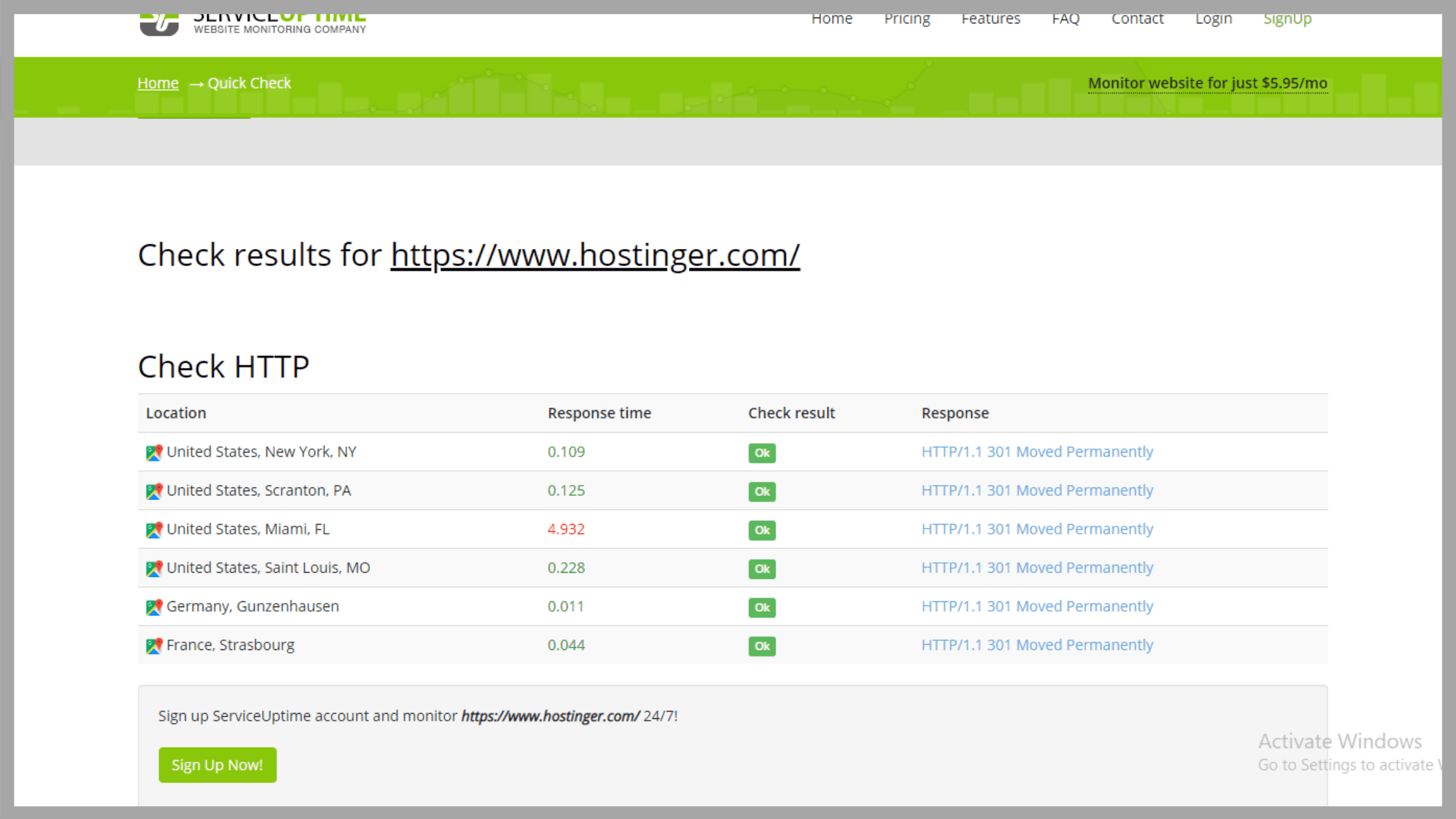The image size is (1456, 819).
Task: Toggle the Features navigation item
Action: [x=990, y=18]
